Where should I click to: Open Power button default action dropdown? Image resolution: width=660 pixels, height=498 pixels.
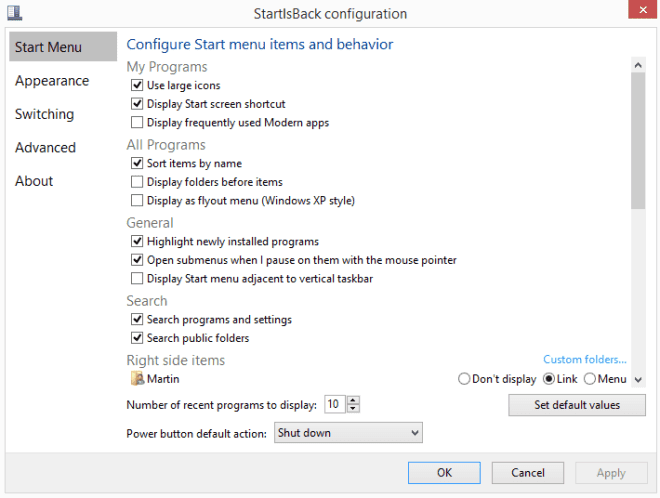pos(348,433)
